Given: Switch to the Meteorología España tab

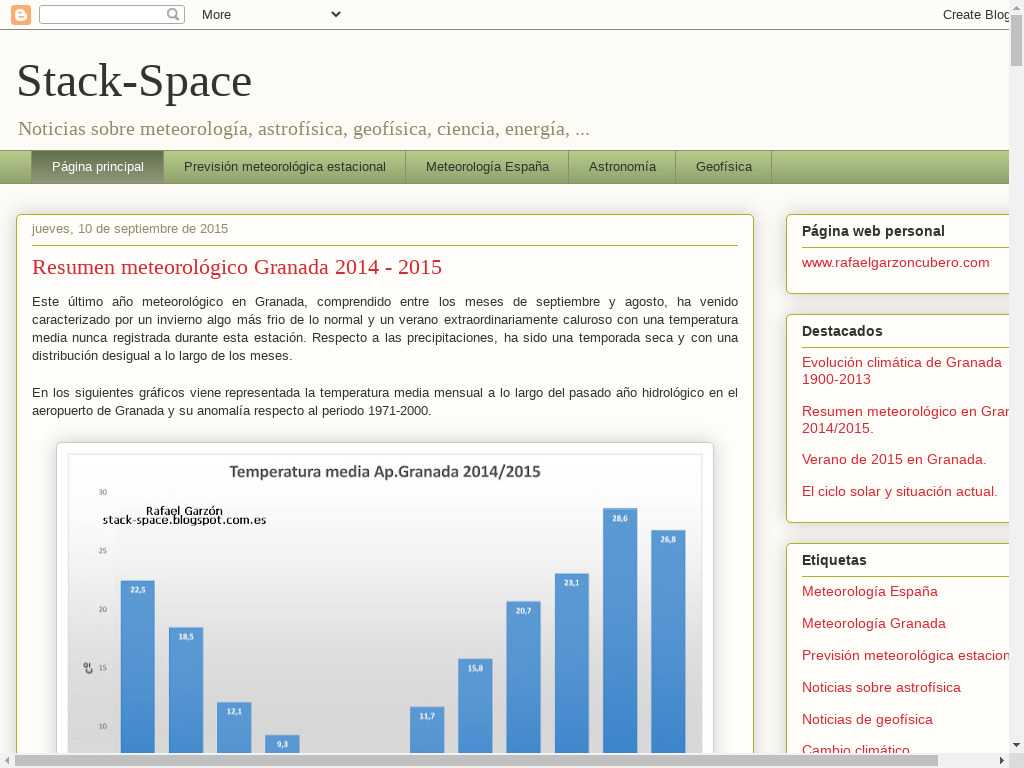Looking at the screenshot, I should tap(487, 167).
